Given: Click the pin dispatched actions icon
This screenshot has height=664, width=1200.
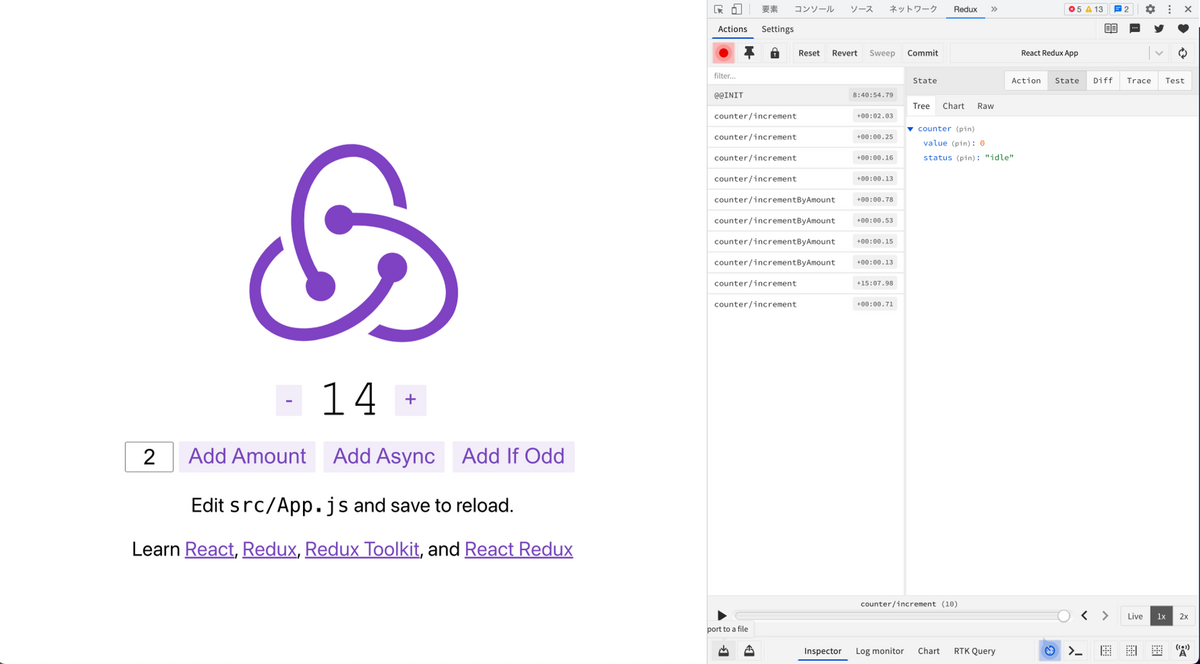Looking at the screenshot, I should (749, 52).
